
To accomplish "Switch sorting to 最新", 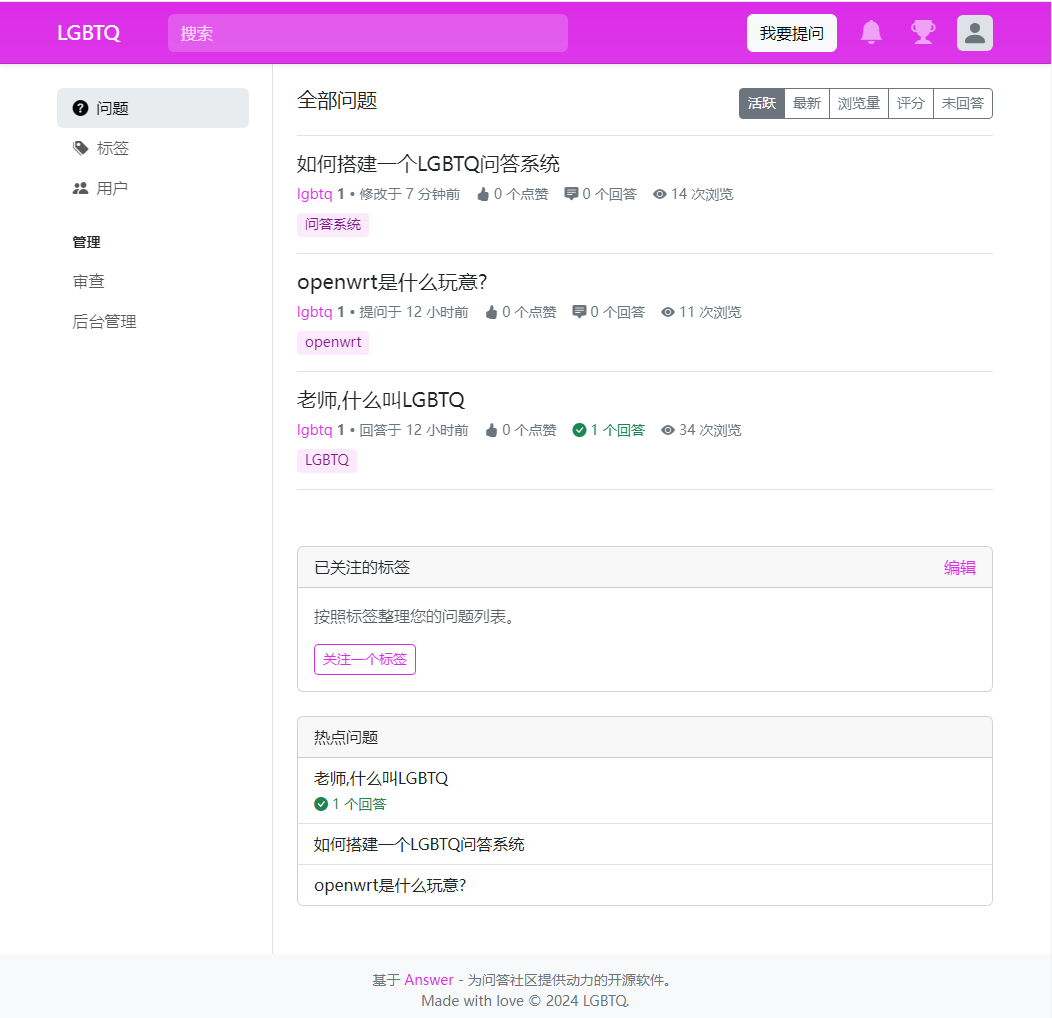I will (x=806, y=103).
